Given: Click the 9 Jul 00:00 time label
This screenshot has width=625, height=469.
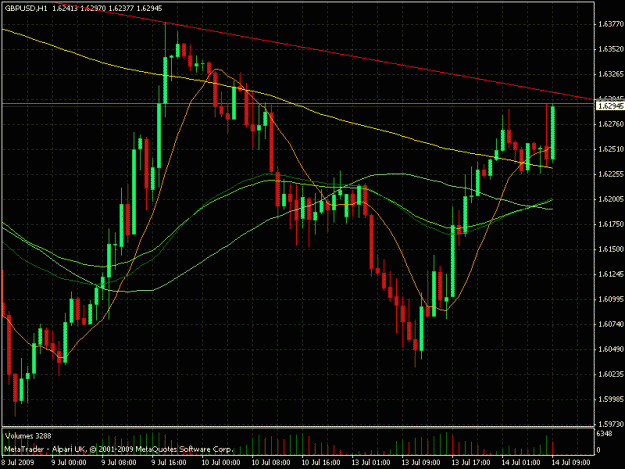Looking at the screenshot, I should click(69, 463).
